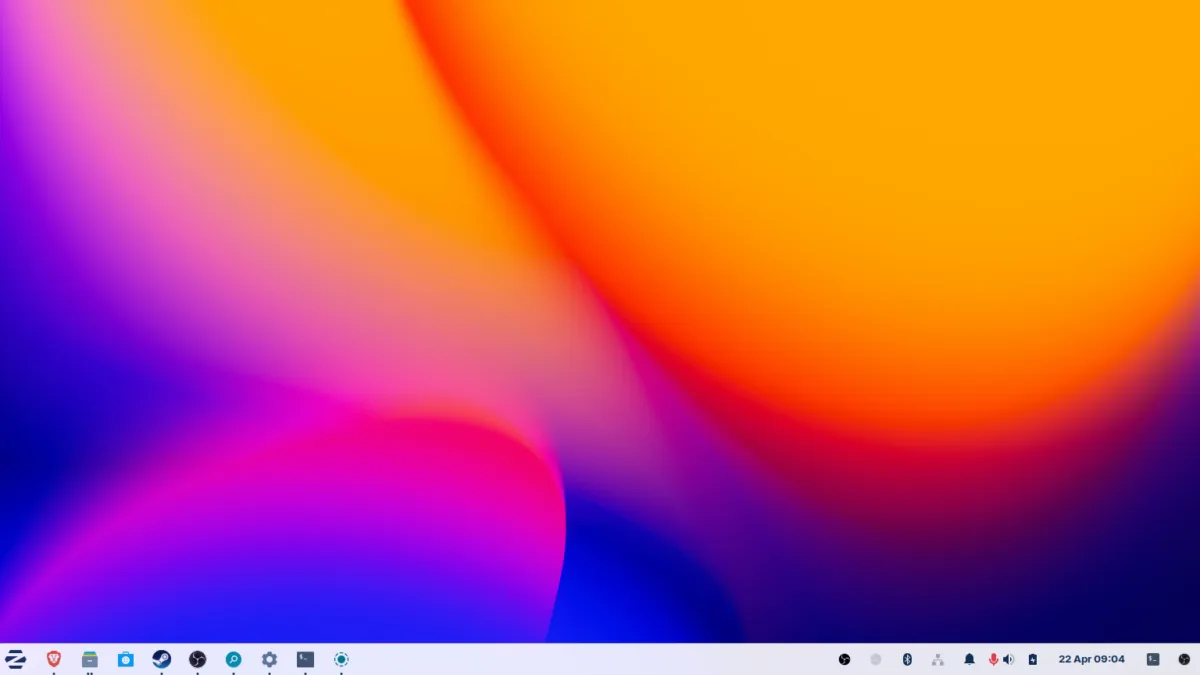Open the volume speaker indicator
Screen dimensions: 1200x675
(x=1008, y=659)
